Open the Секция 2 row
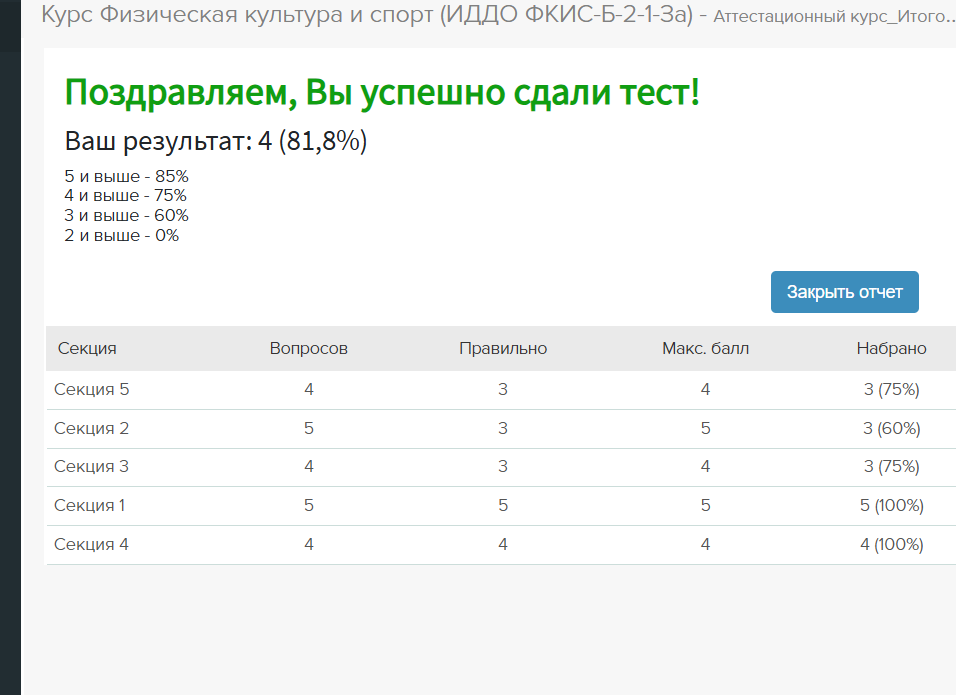This screenshot has width=956, height=695. (501, 429)
